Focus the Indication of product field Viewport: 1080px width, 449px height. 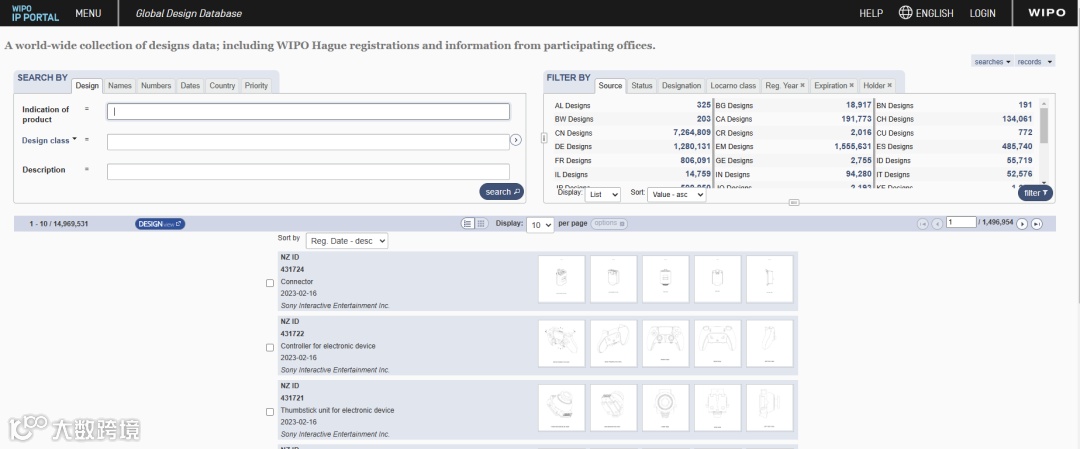pyautogui.click(x=309, y=112)
